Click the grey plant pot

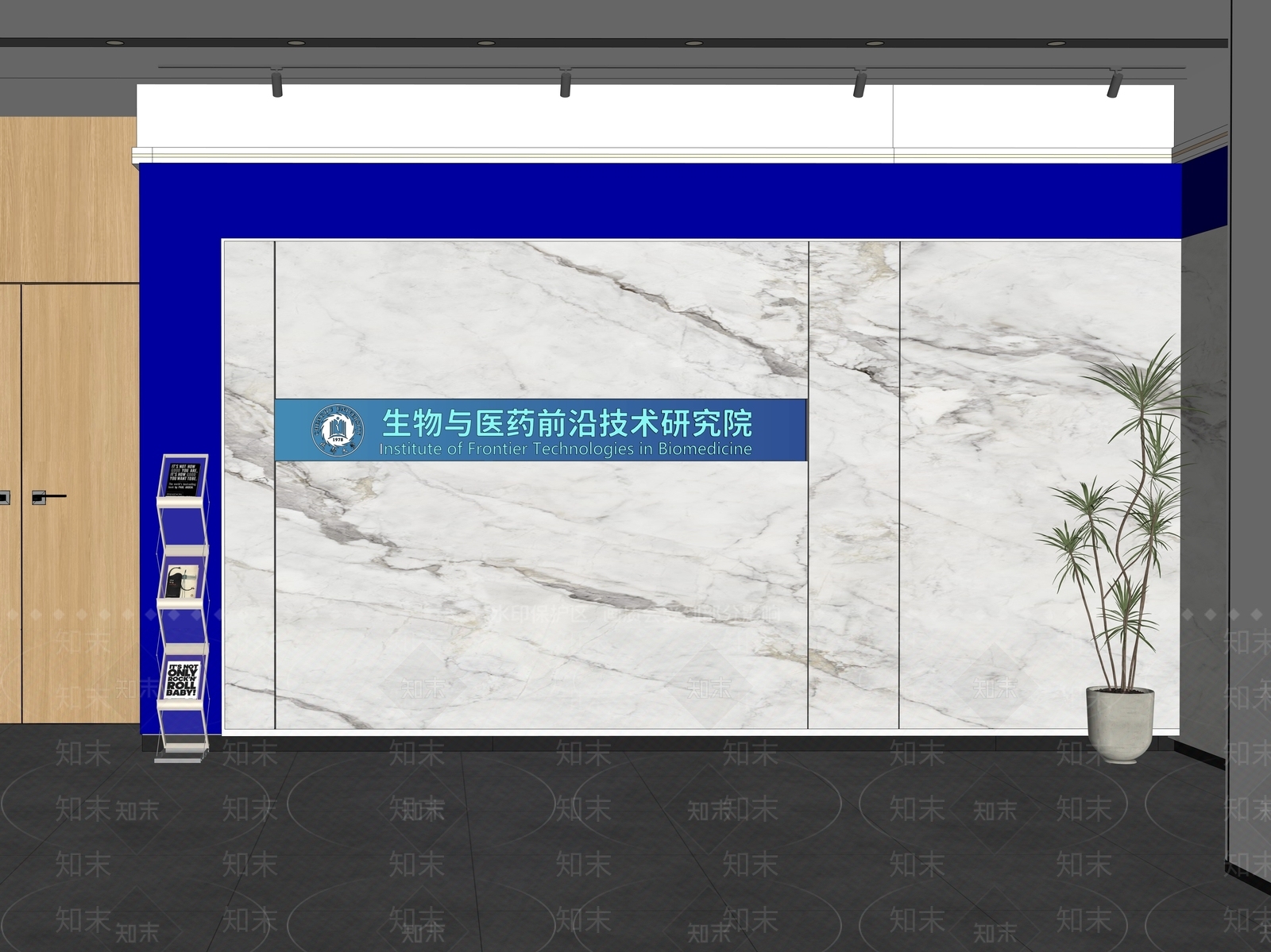point(1120,725)
